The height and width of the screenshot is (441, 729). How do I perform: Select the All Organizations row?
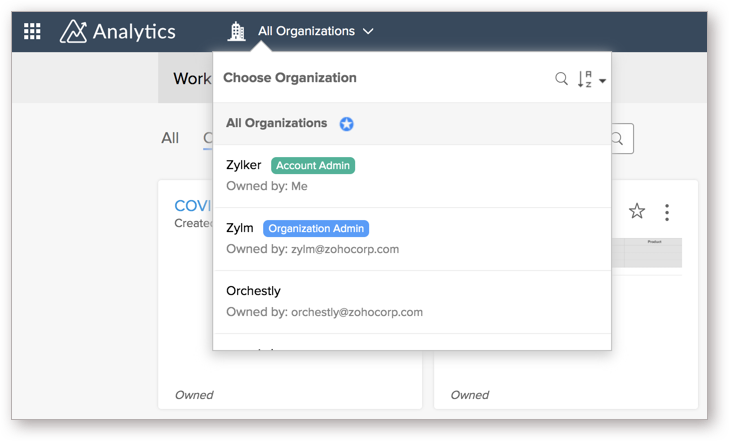point(412,124)
